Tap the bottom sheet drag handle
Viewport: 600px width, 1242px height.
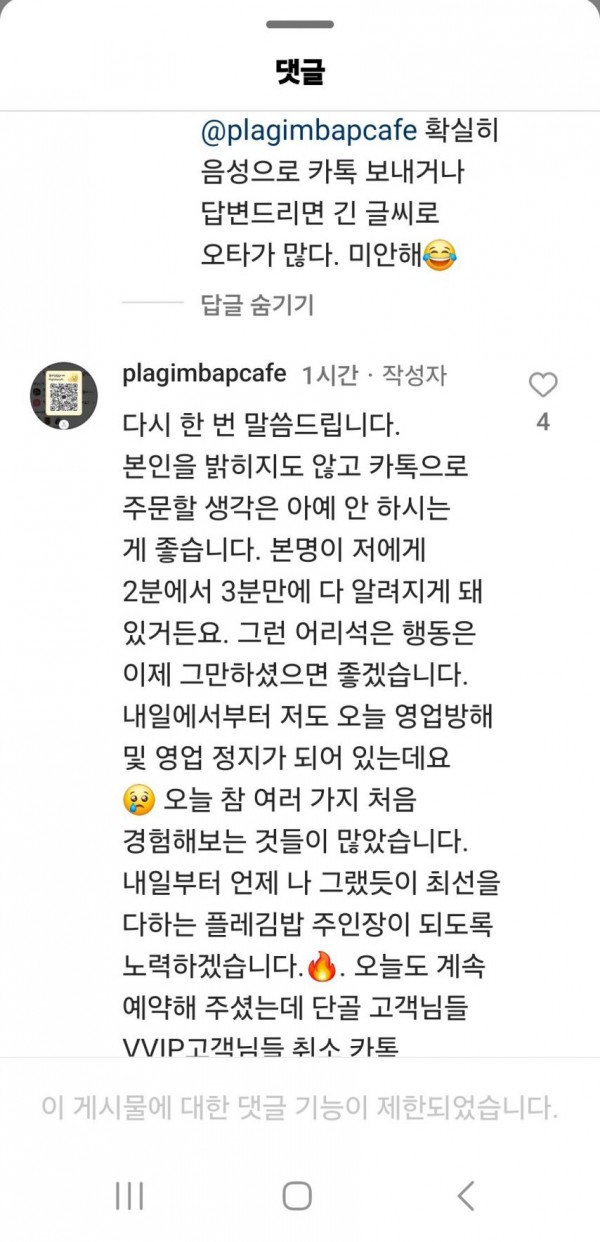tap(300, 23)
